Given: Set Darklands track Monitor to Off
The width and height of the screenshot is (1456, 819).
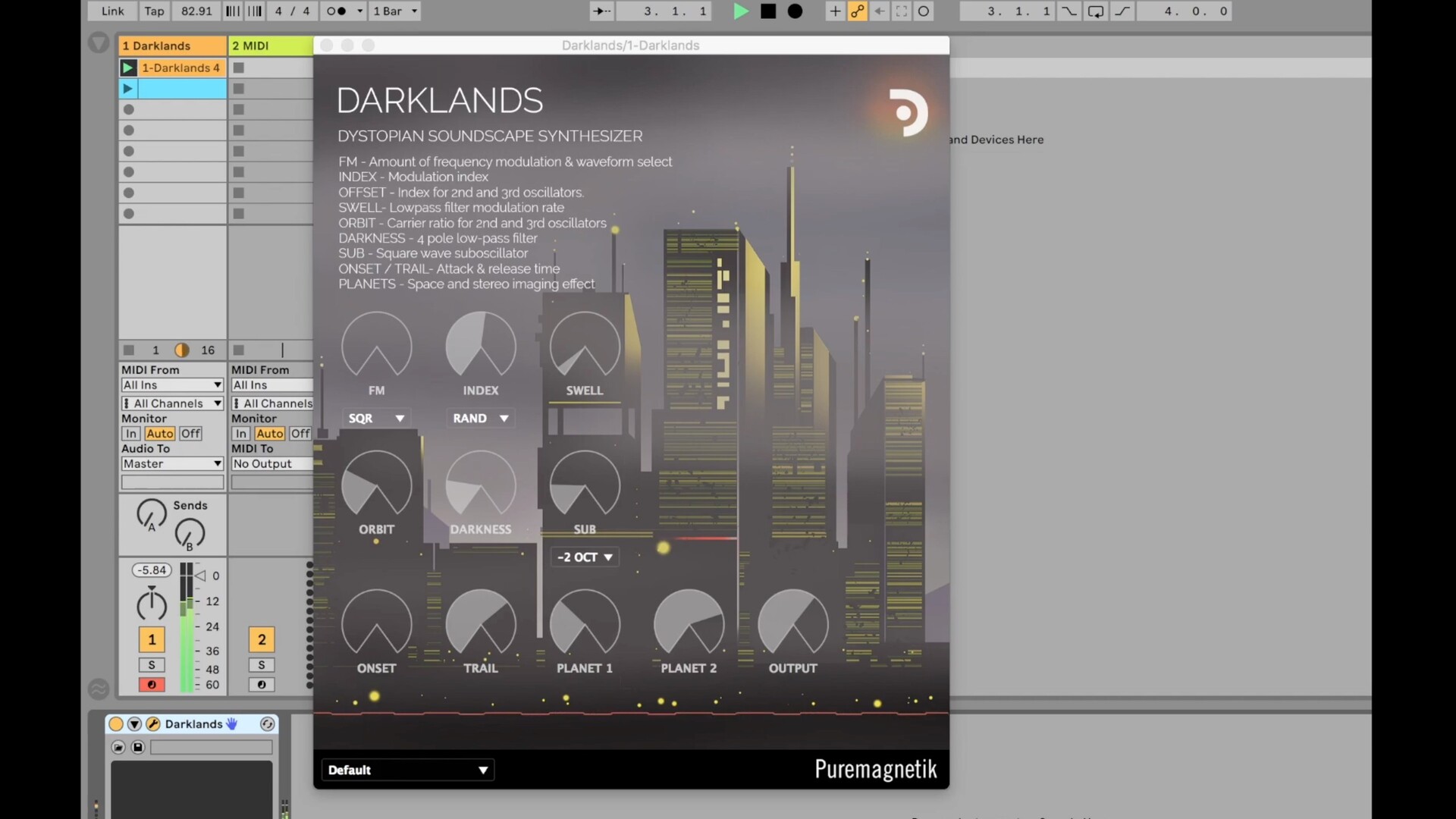Looking at the screenshot, I should point(190,434).
